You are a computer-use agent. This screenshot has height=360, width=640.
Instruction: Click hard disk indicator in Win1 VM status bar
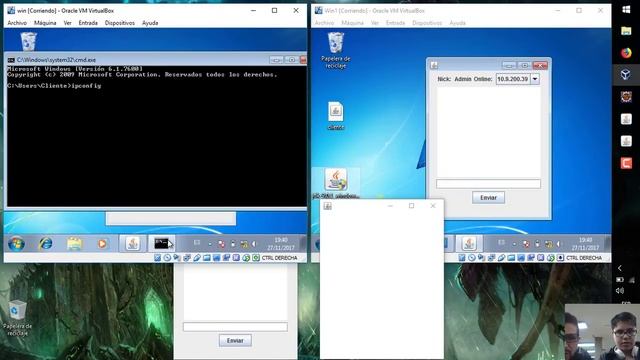[x=462, y=258]
